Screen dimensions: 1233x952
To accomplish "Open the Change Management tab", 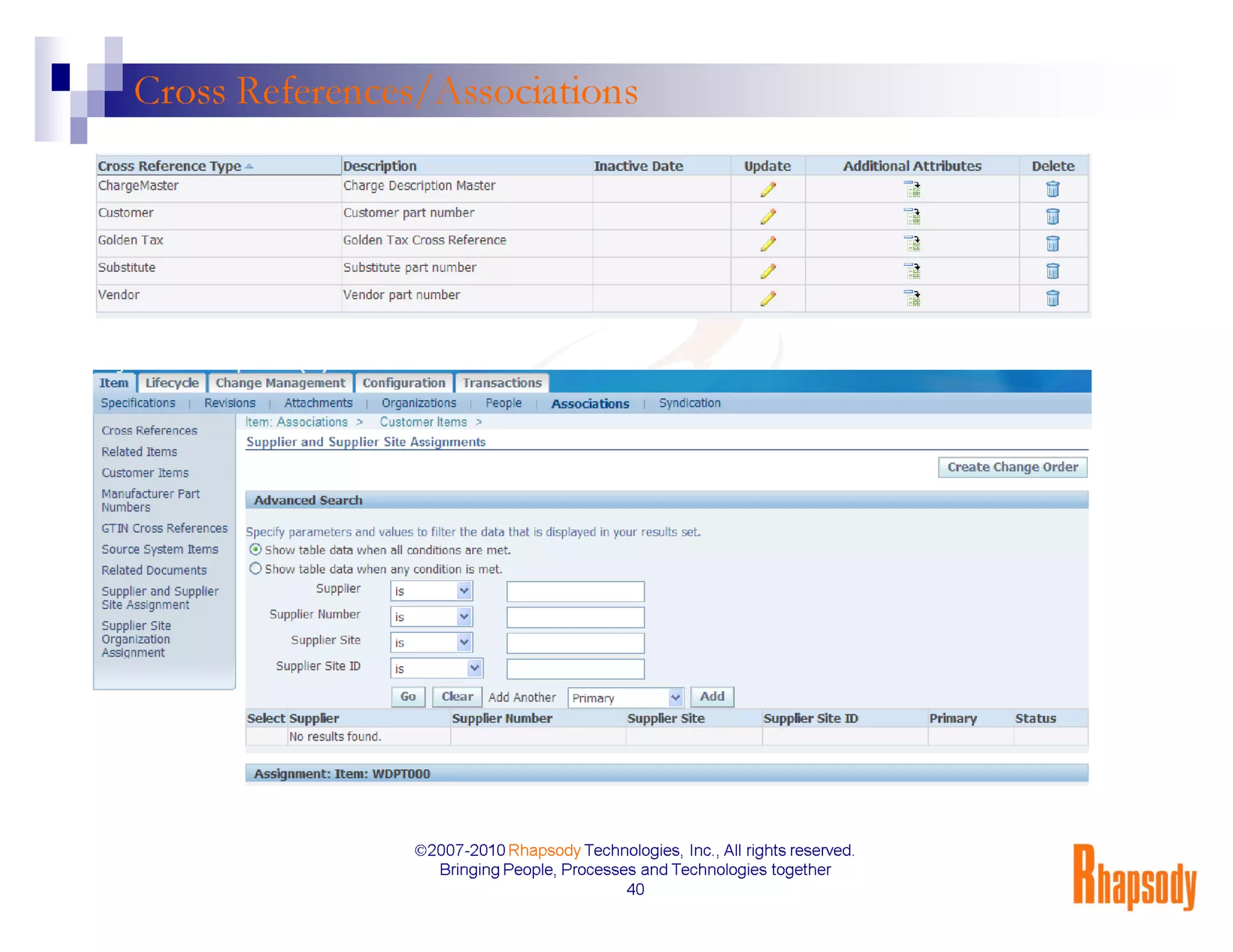I will click(280, 383).
